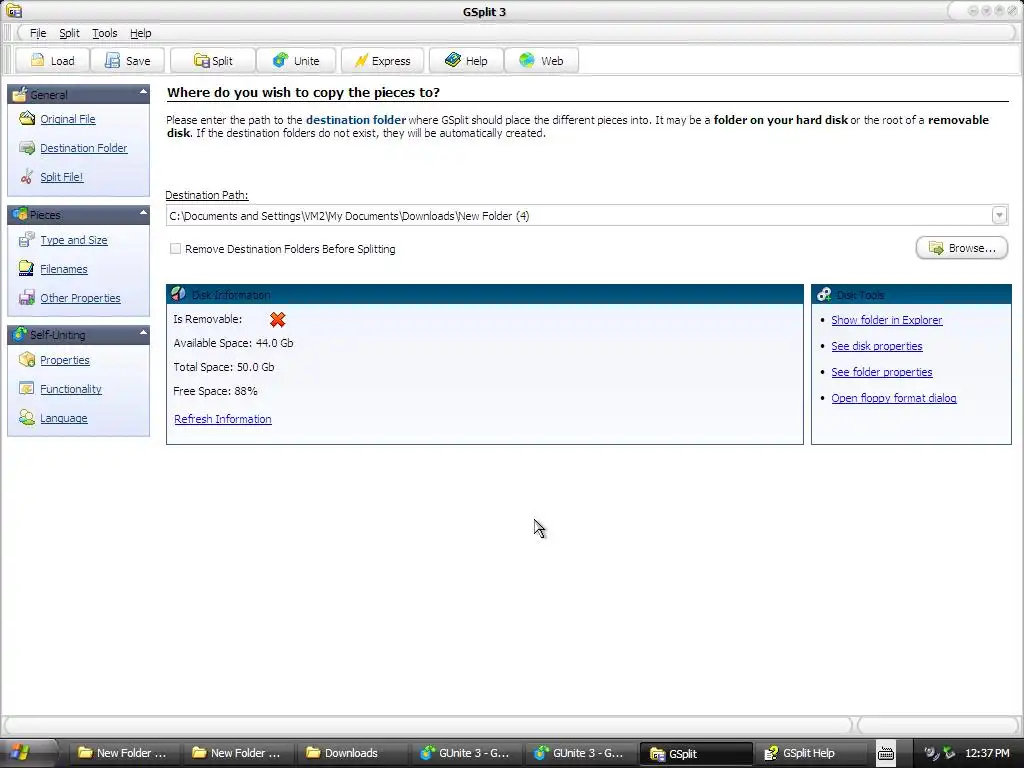Click the Save toolbar button
Screen dimensions: 1024x768
(x=127, y=61)
